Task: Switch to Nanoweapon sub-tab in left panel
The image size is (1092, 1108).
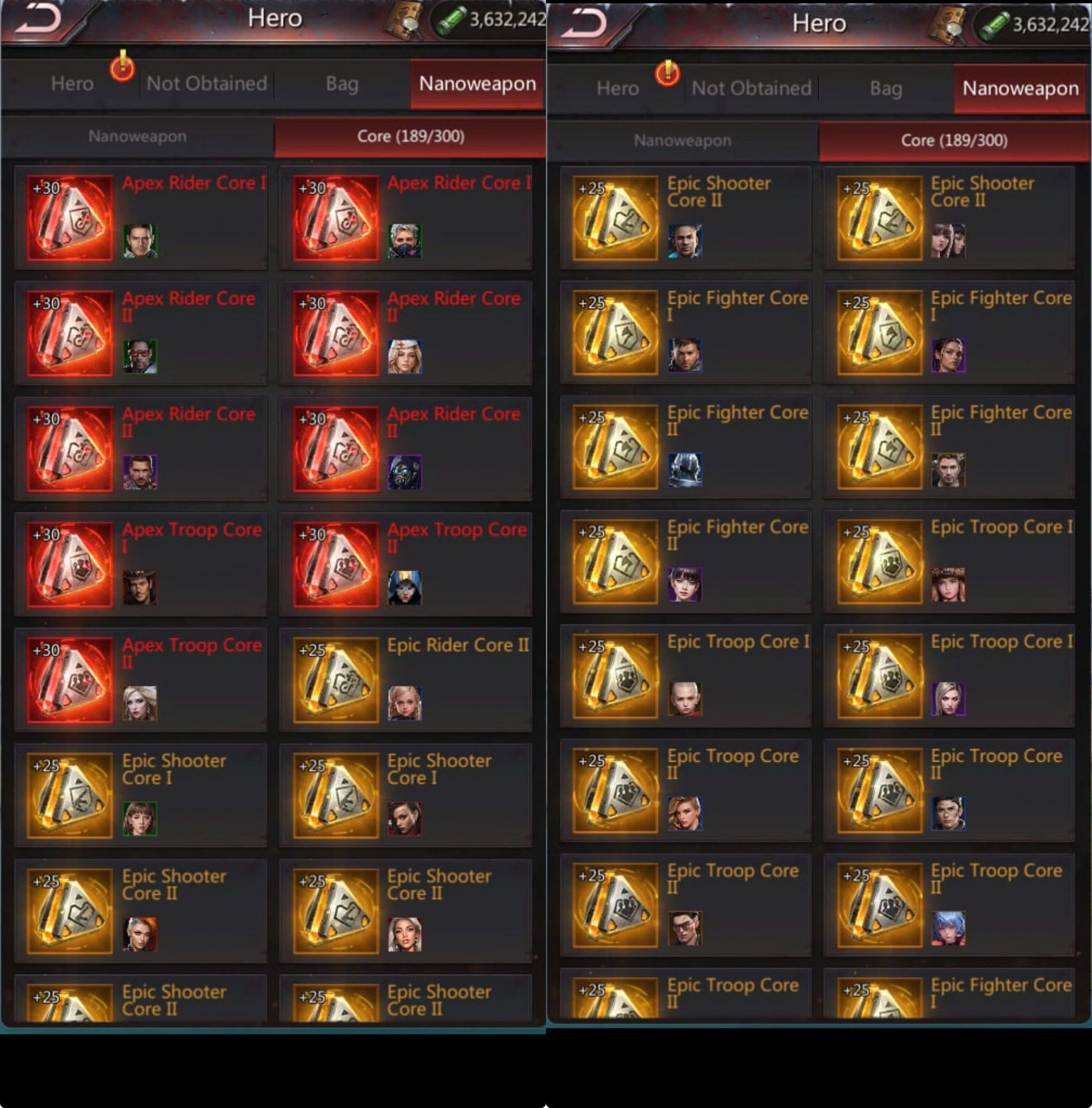Action: (x=138, y=136)
